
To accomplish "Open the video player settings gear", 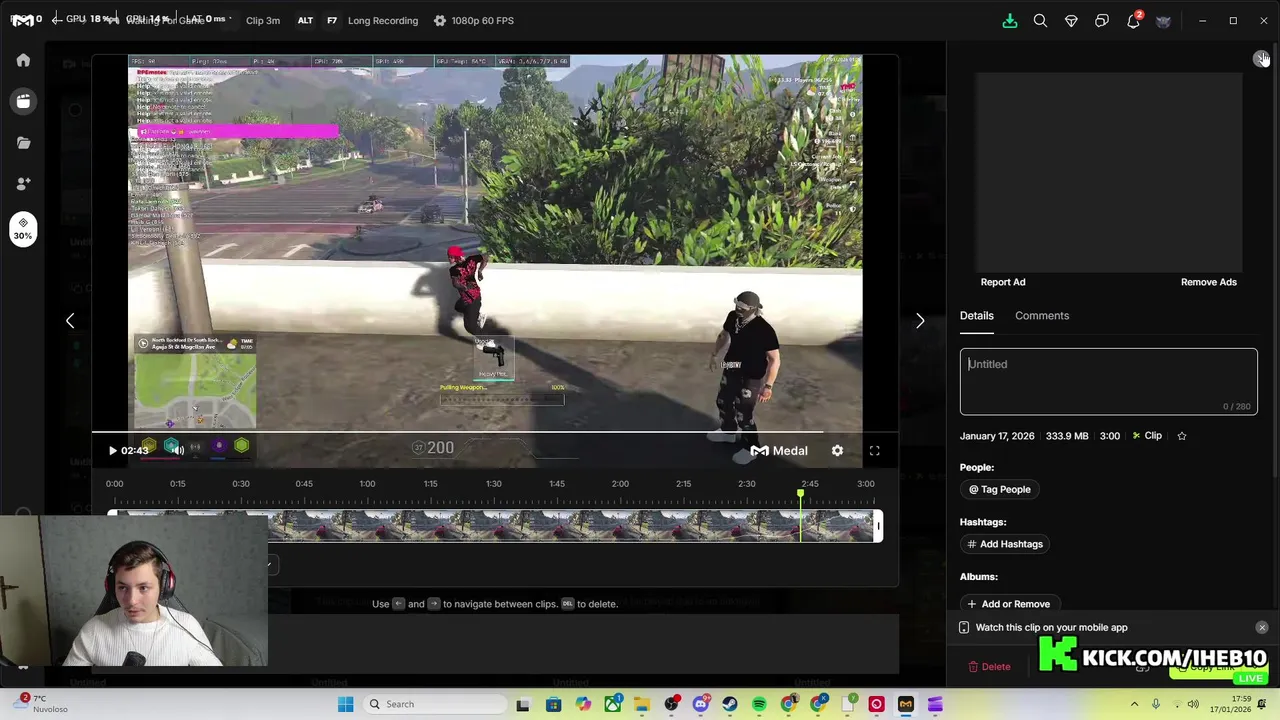I will click(x=837, y=451).
